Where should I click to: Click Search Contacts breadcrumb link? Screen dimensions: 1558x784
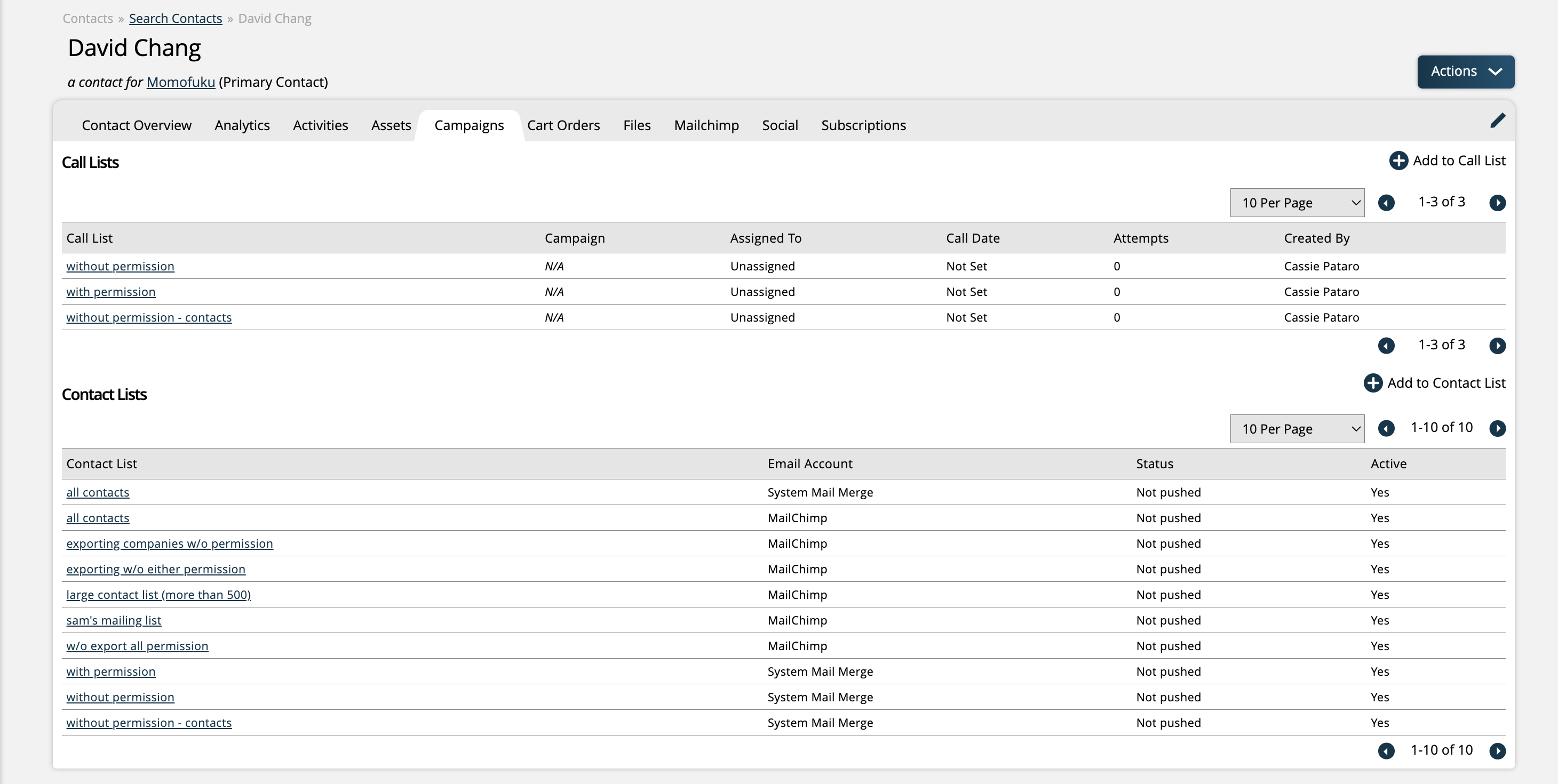click(176, 18)
